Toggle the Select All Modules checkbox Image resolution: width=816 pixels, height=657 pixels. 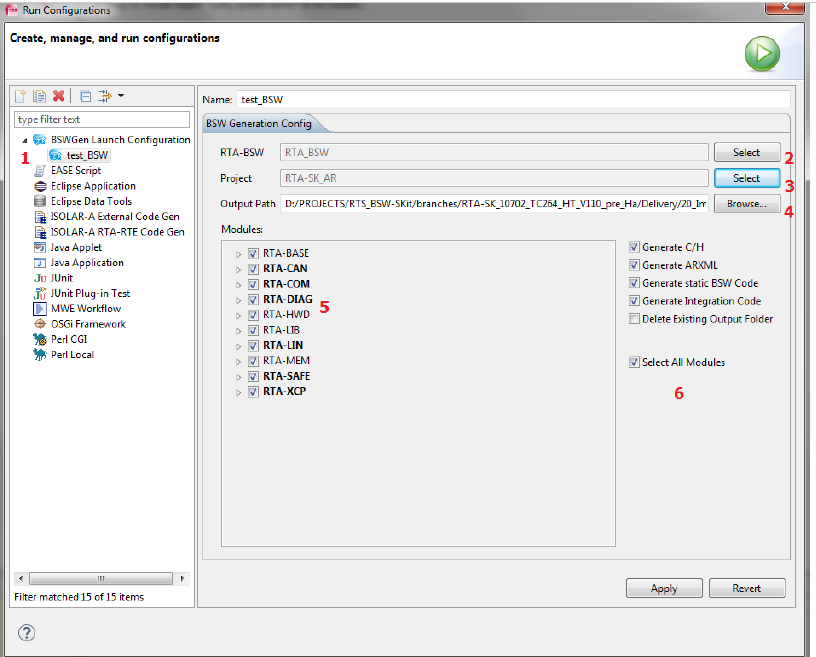(x=635, y=362)
